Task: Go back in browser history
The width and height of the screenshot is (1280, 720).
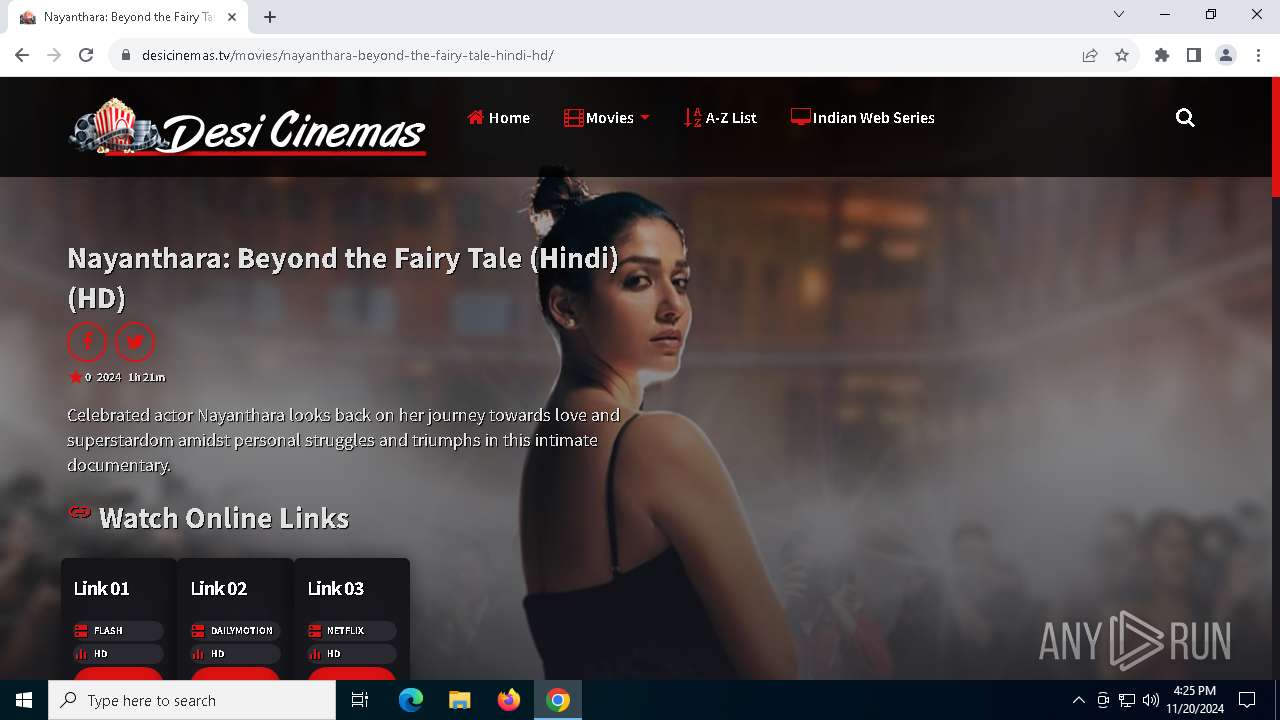Action: [x=22, y=55]
